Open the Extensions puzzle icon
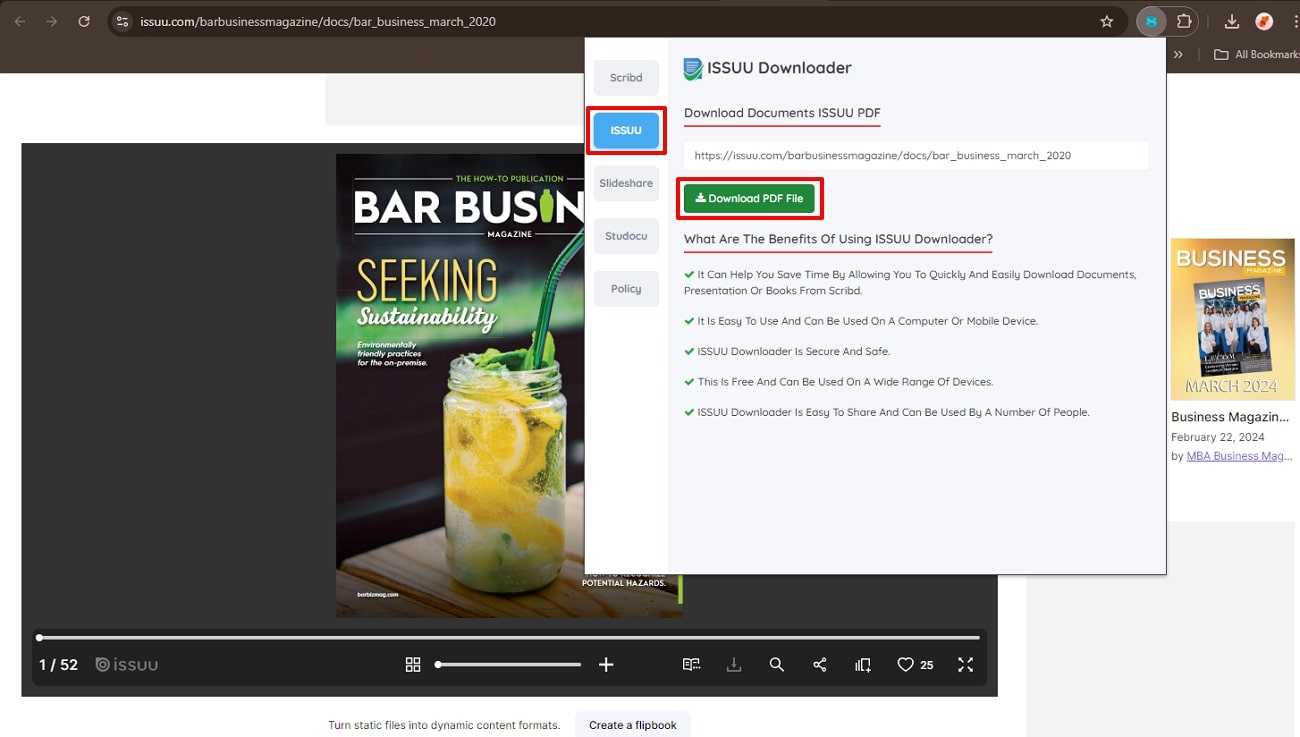This screenshot has width=1300, height=737. tap(1184, 21)
